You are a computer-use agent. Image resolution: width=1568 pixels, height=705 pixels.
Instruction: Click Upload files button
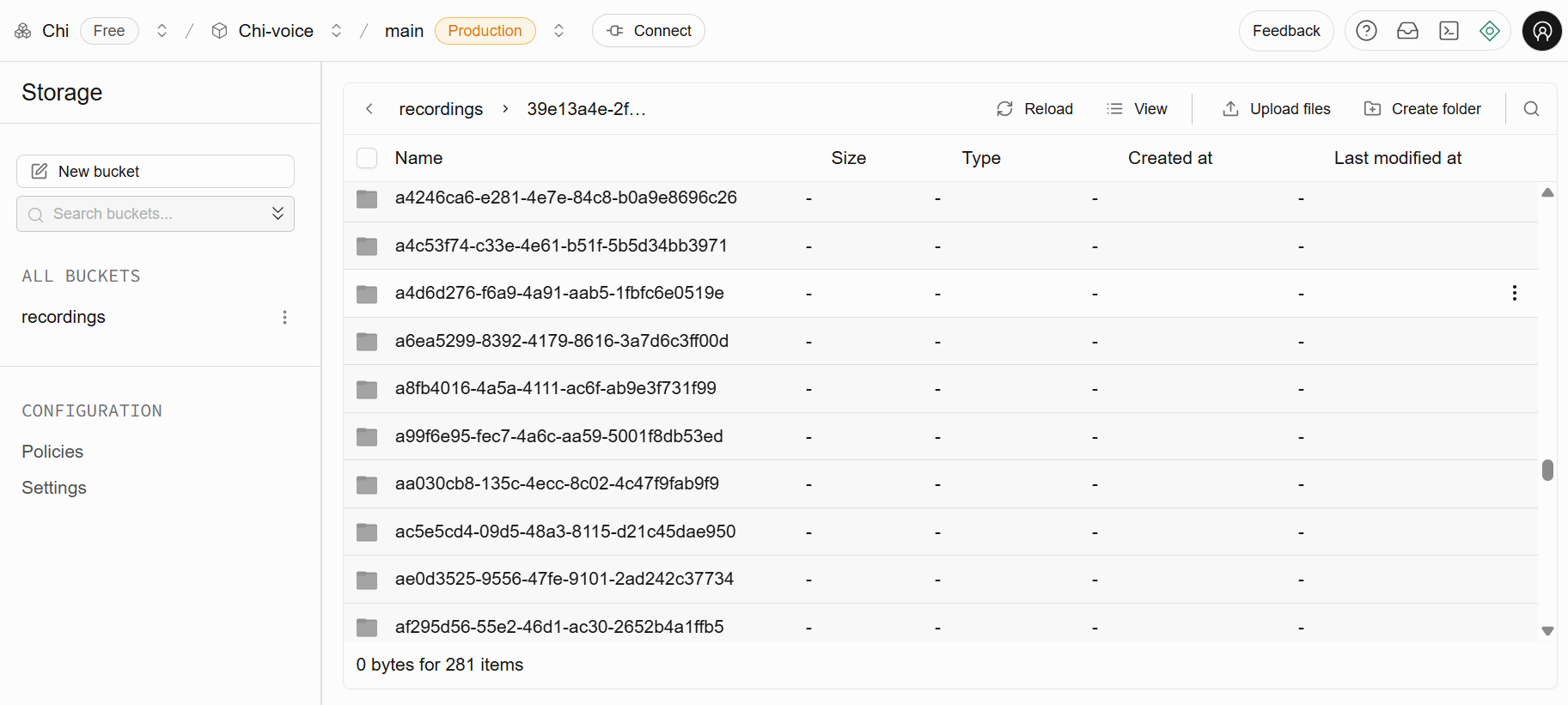pos(1277,109)
